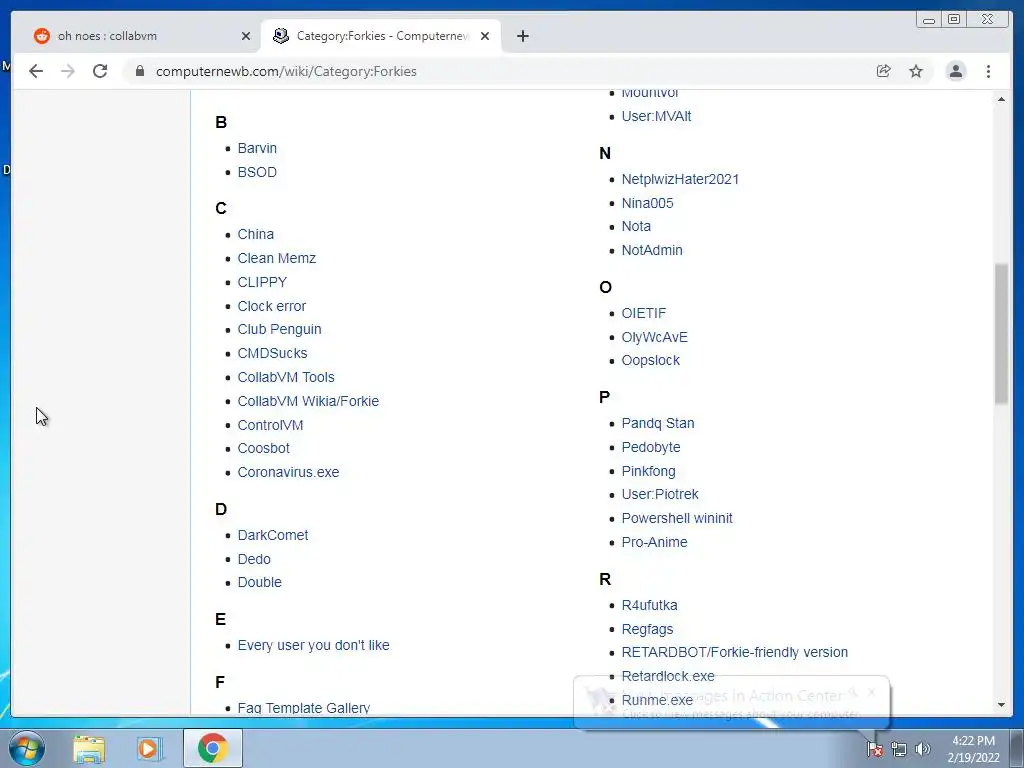Close the 'oh noes : collabvm' tab
1024x768 pixels.
pos(246,36)
